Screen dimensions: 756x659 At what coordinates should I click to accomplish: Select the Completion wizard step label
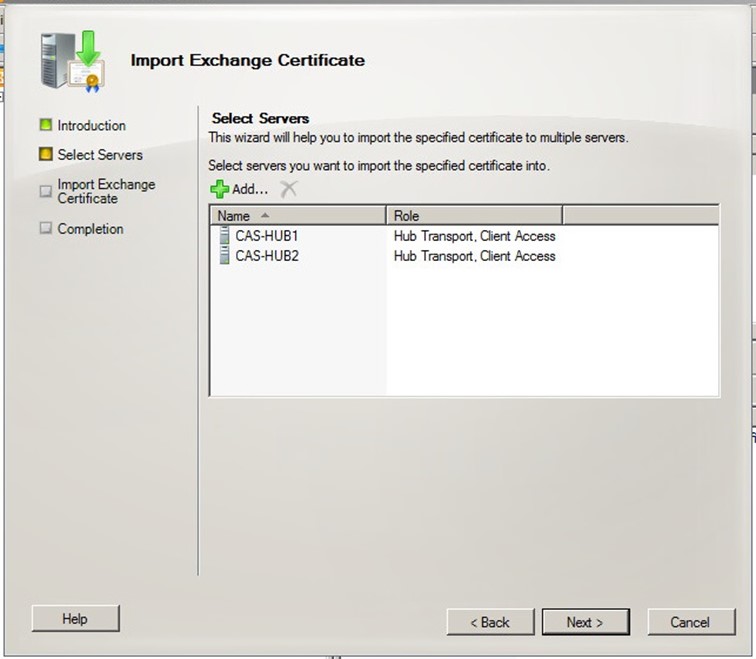(90, 229)
